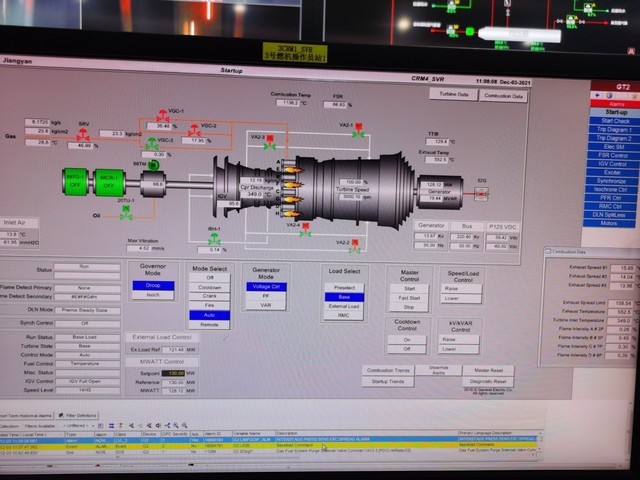640x480 pixels.
Task: Select Cooldown in Mode Select
Action: 209,287
